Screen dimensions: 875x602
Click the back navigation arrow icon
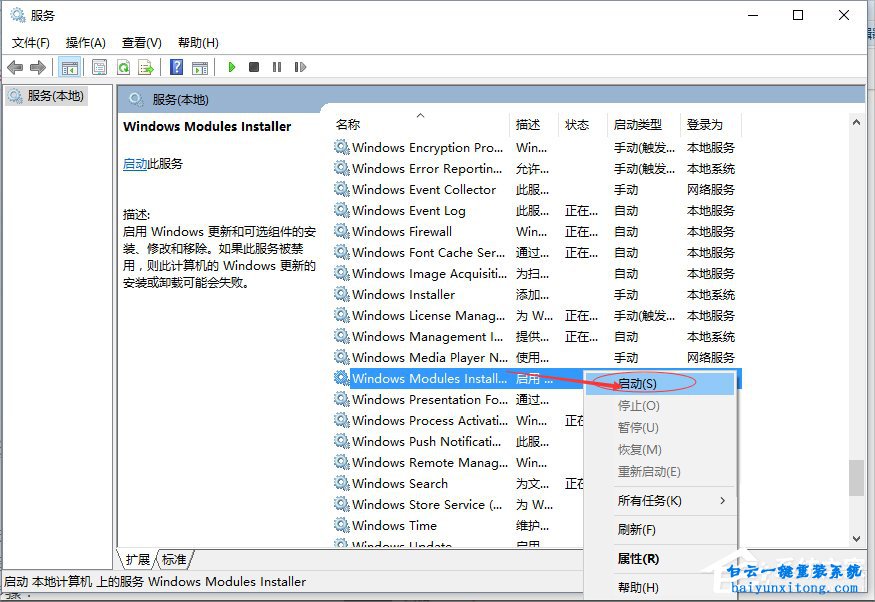coord(16,67)
